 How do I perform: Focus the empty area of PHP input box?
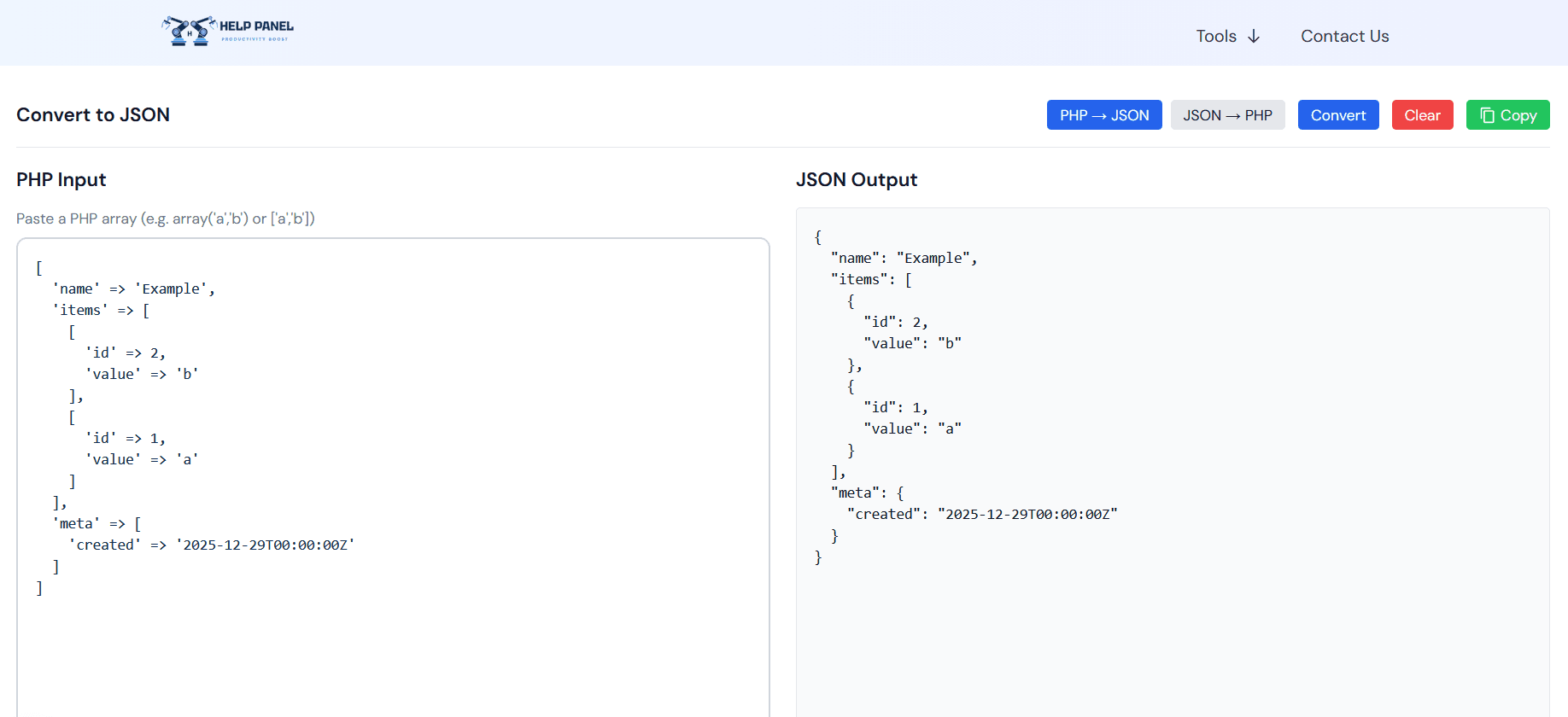(393, 649)
